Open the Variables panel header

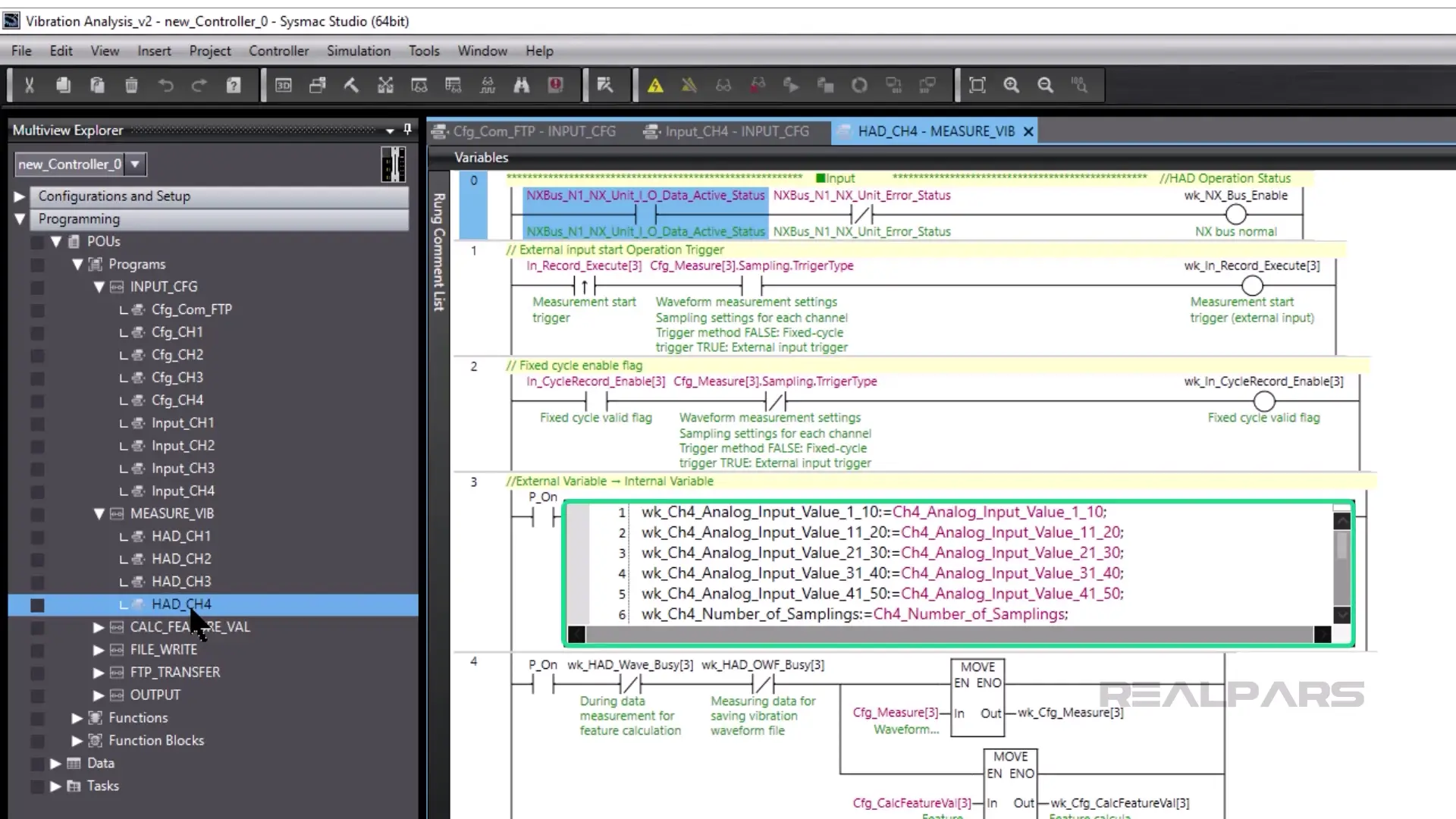(x=481, y=158)
